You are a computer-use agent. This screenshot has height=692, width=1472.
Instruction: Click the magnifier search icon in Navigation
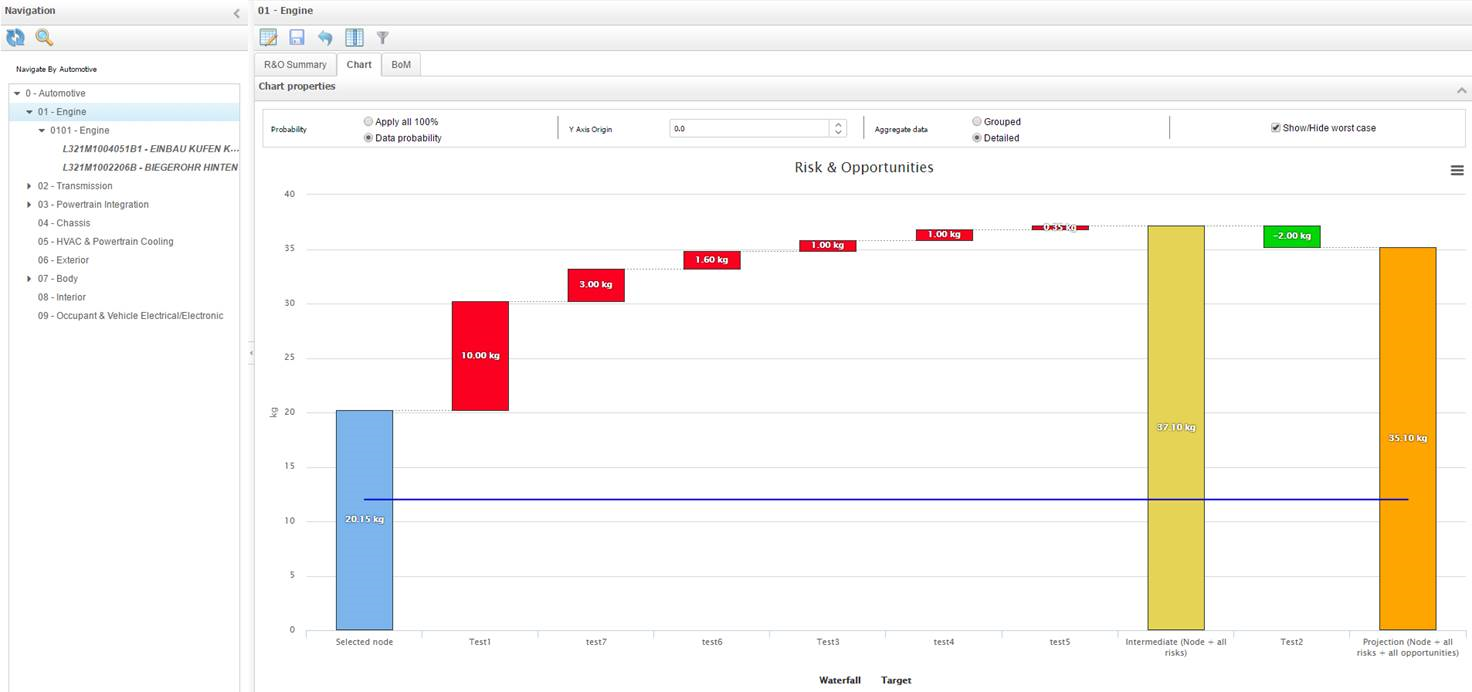pyautogui.click(x=44, y=38)
